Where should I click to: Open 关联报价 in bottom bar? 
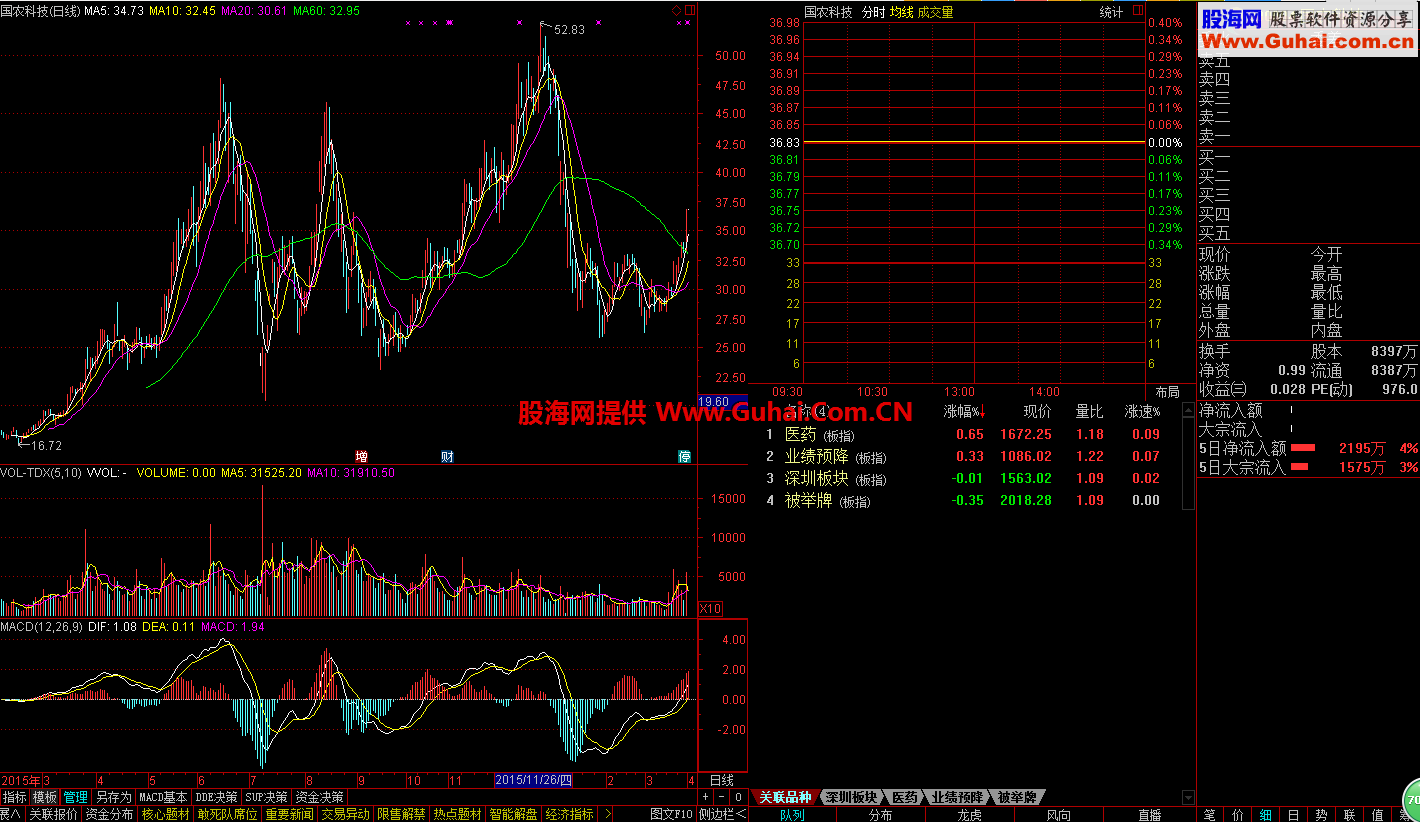tap(53, 814)
